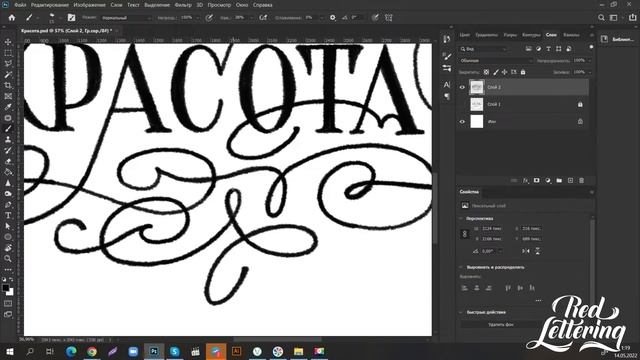Select the Eyedropper tool
This screenshot has width=640, height=360.
[8, 107]
